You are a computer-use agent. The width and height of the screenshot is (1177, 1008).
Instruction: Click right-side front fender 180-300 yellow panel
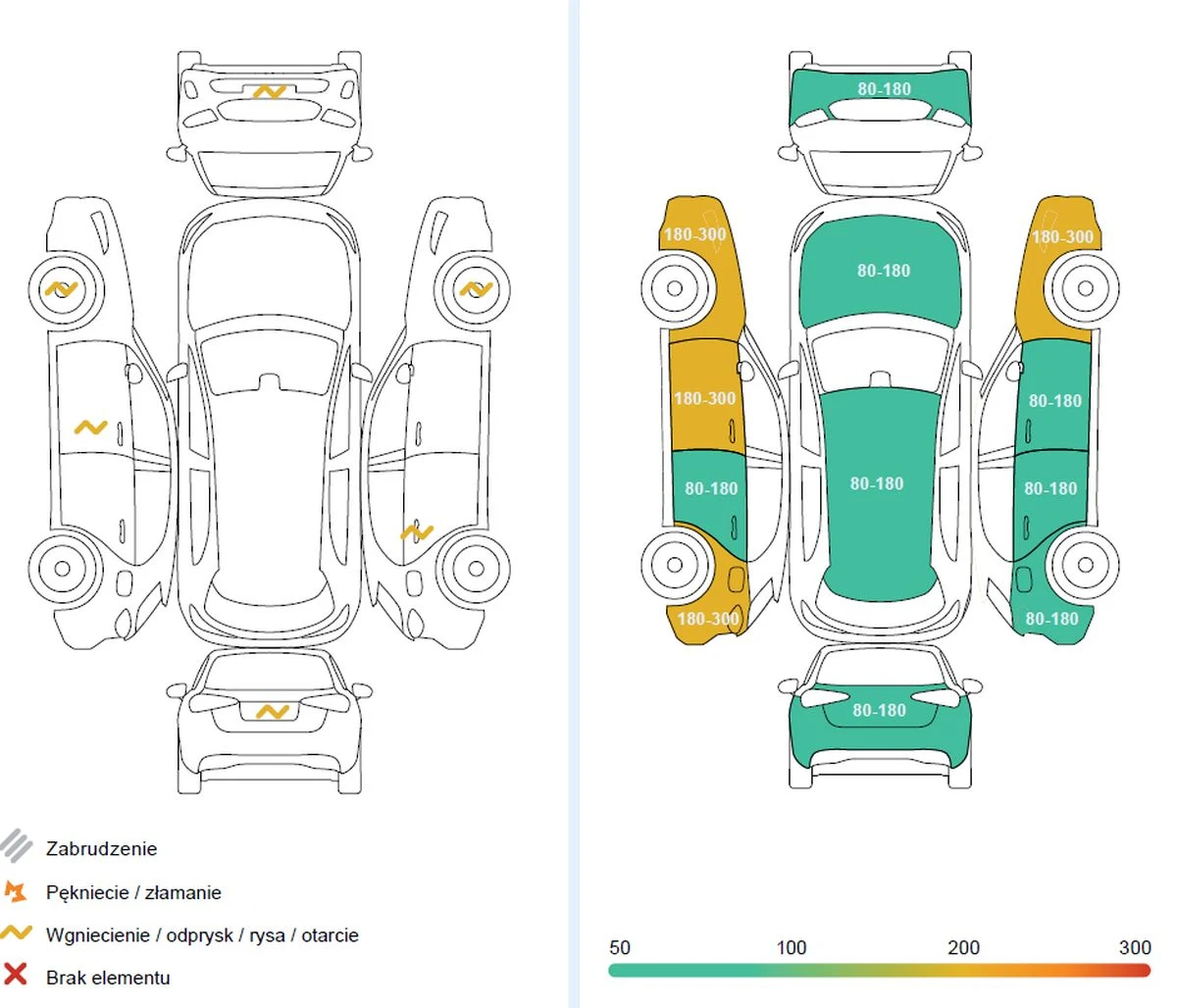1062,236
